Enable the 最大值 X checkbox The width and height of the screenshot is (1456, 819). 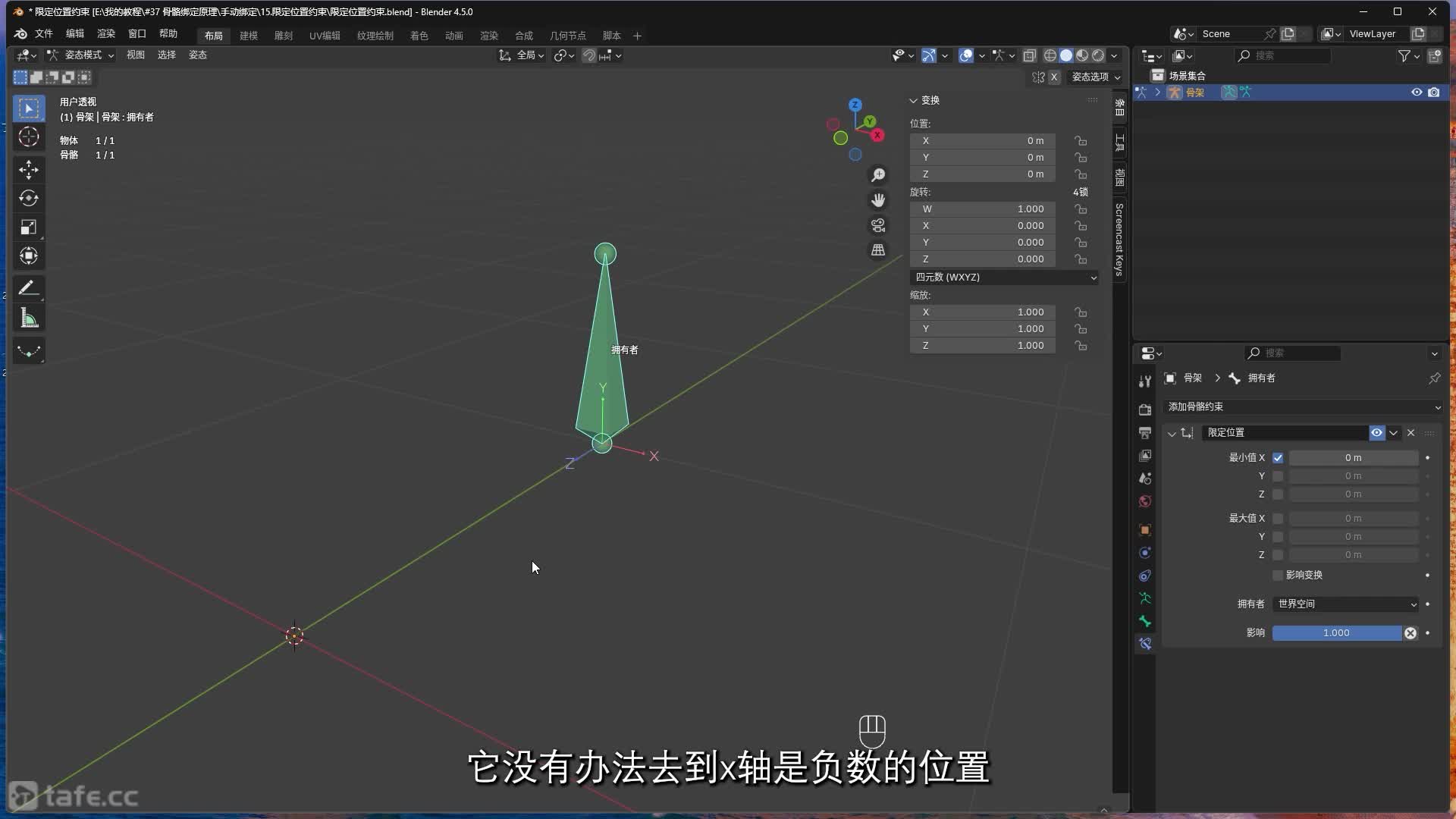coord(1278,519)
